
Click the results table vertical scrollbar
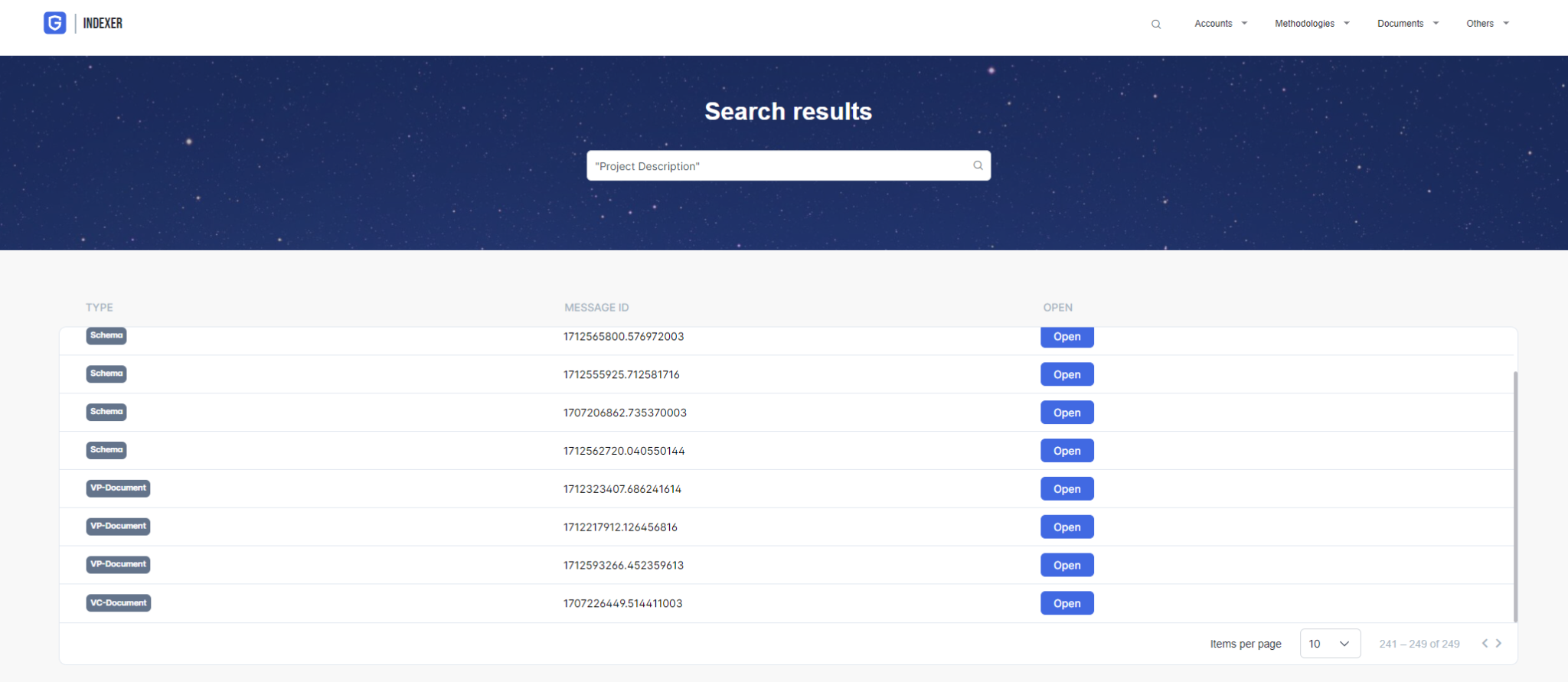click(1515, 498)
